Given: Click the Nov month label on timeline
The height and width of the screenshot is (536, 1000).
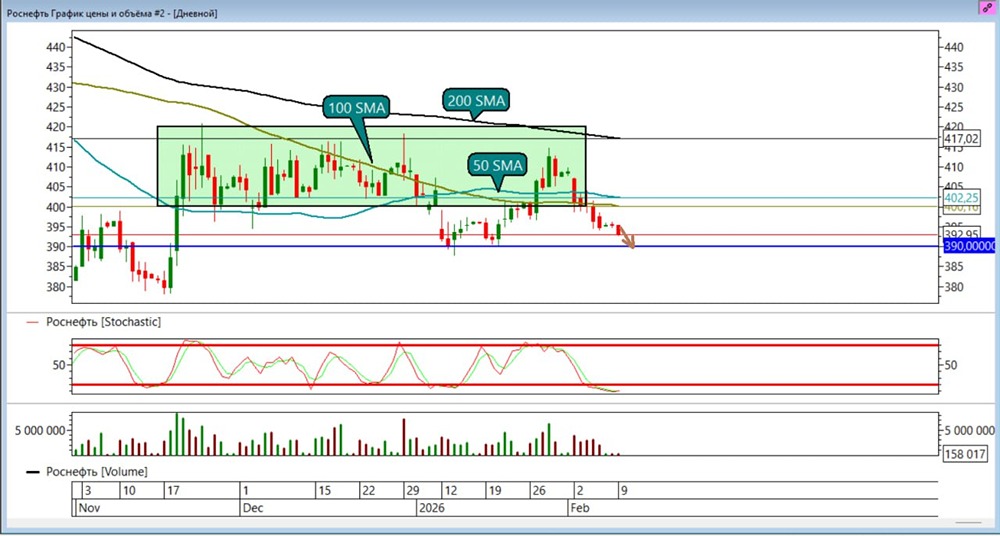Looking at the screenshot, I should point(88,509).
